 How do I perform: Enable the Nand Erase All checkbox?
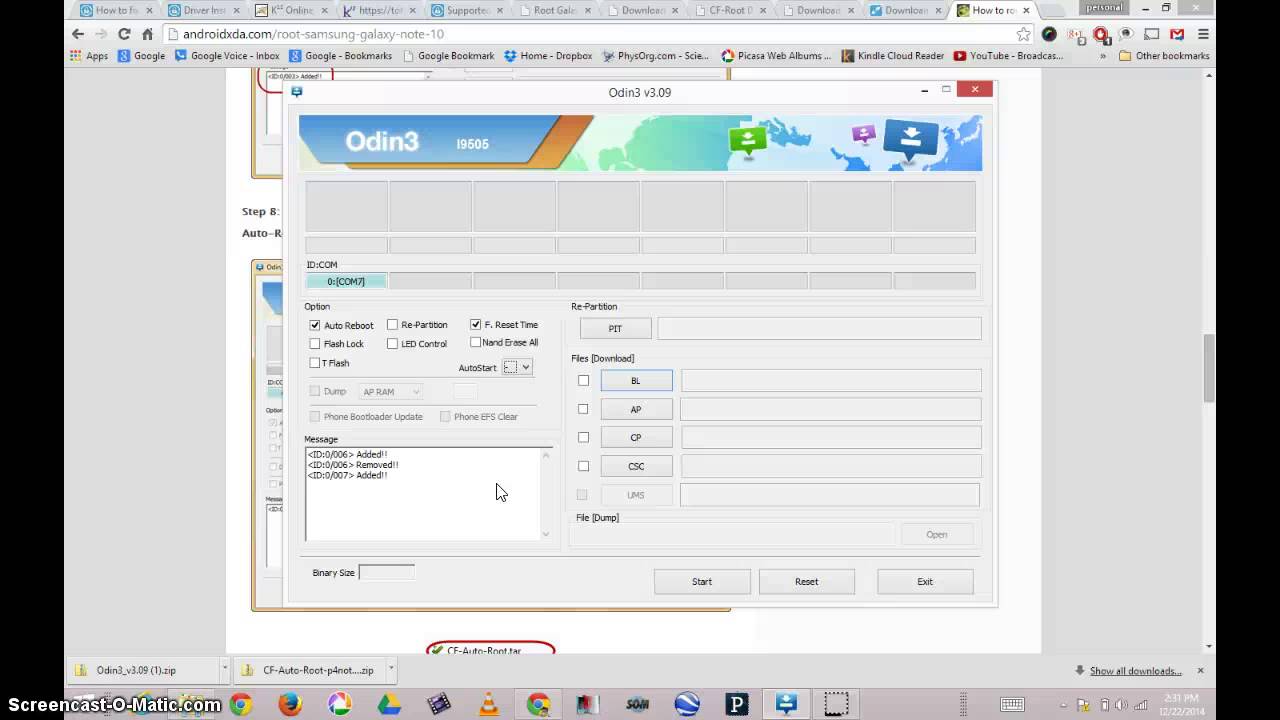[475, 342]
